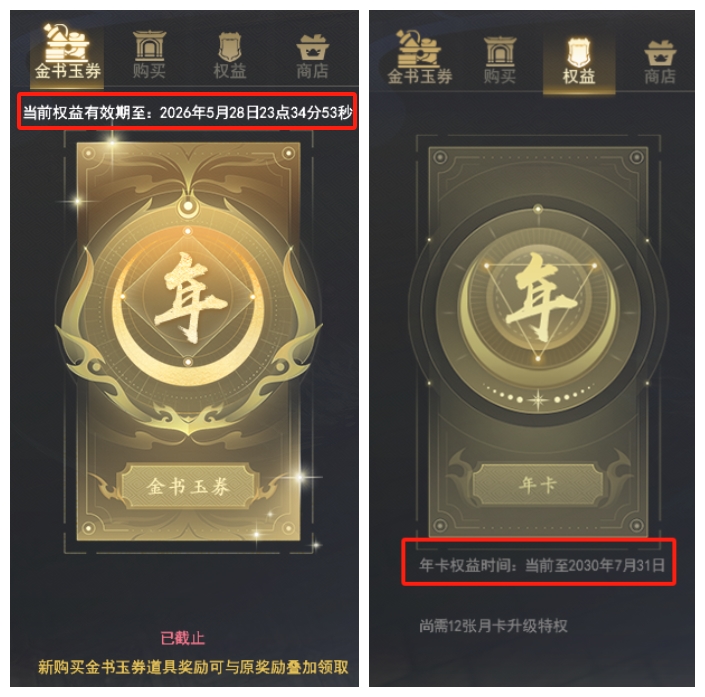
Task: Click the glowing 年 emblem on left card
Action: (x=188, y=299)
